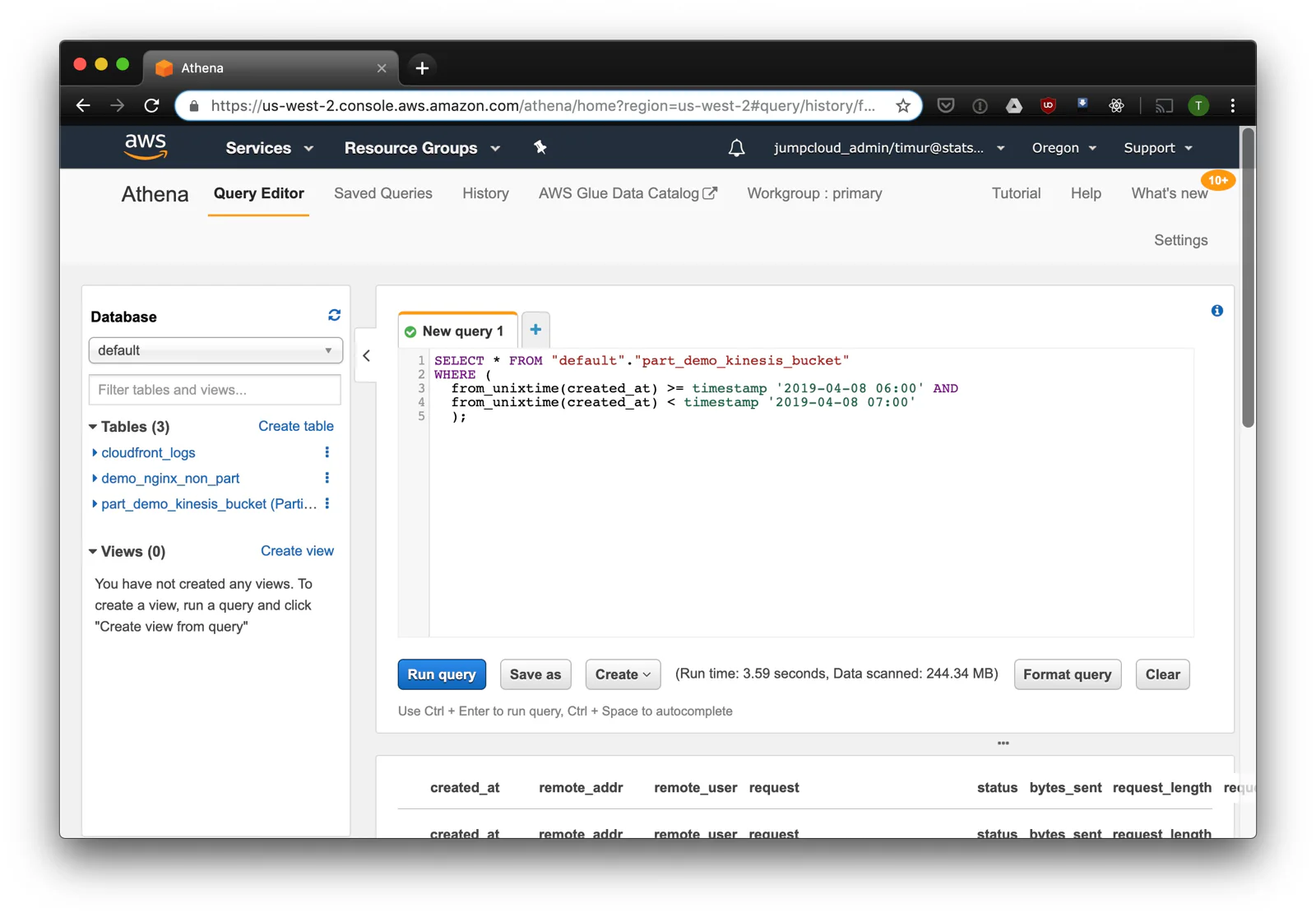Expand the Services menu
Screen dimensions: 1316x917
(x=269, y=148)
